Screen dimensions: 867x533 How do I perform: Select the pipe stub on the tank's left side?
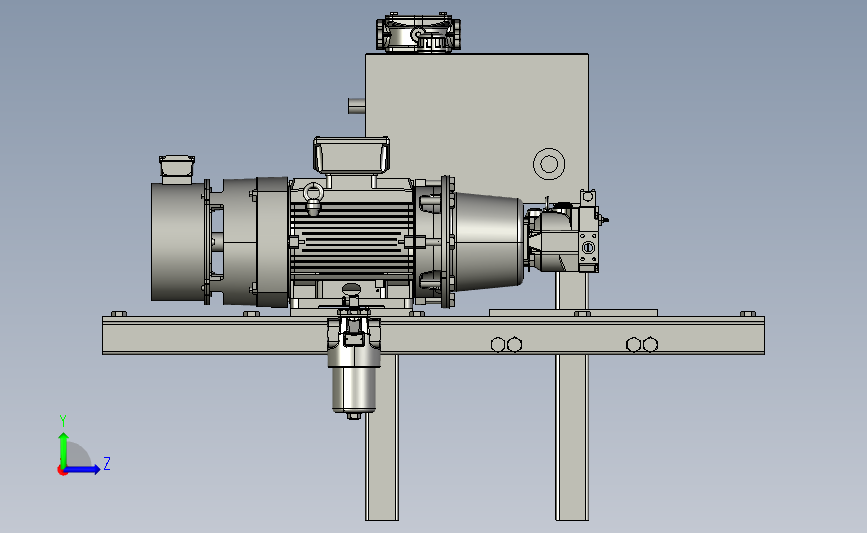click(x=357, y=105)
